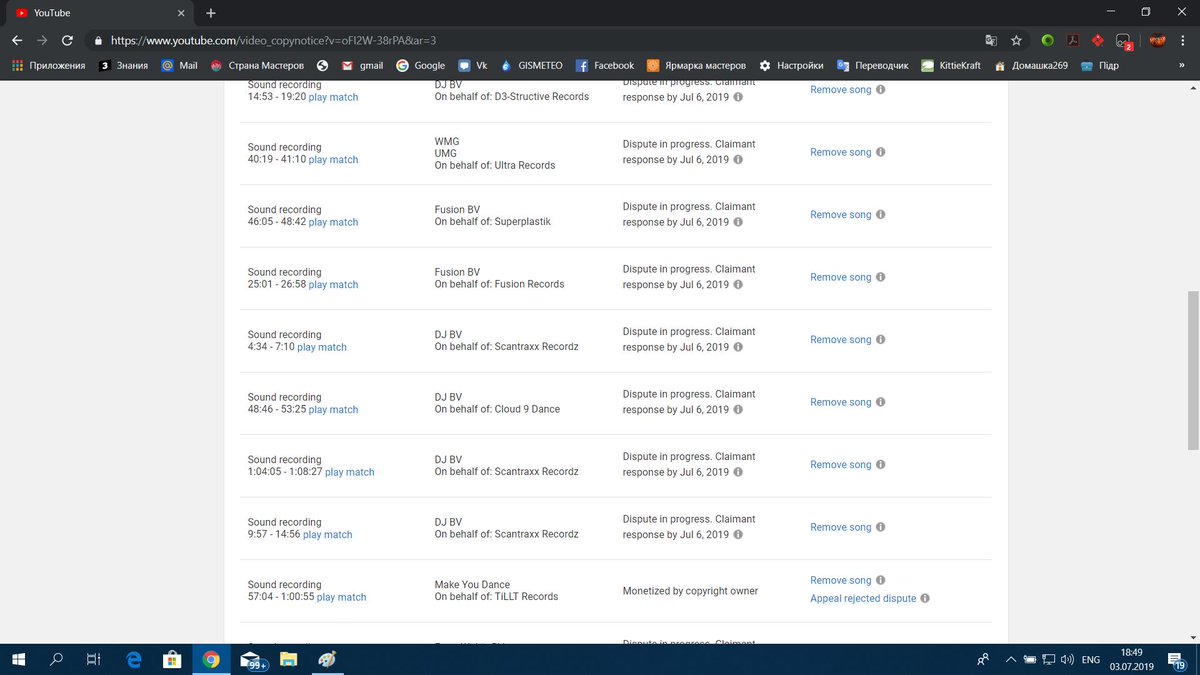Click info icon beside Ultra Records Remove song
The width and height of the screenshot is (1200, 675).
tap(881, 152)
